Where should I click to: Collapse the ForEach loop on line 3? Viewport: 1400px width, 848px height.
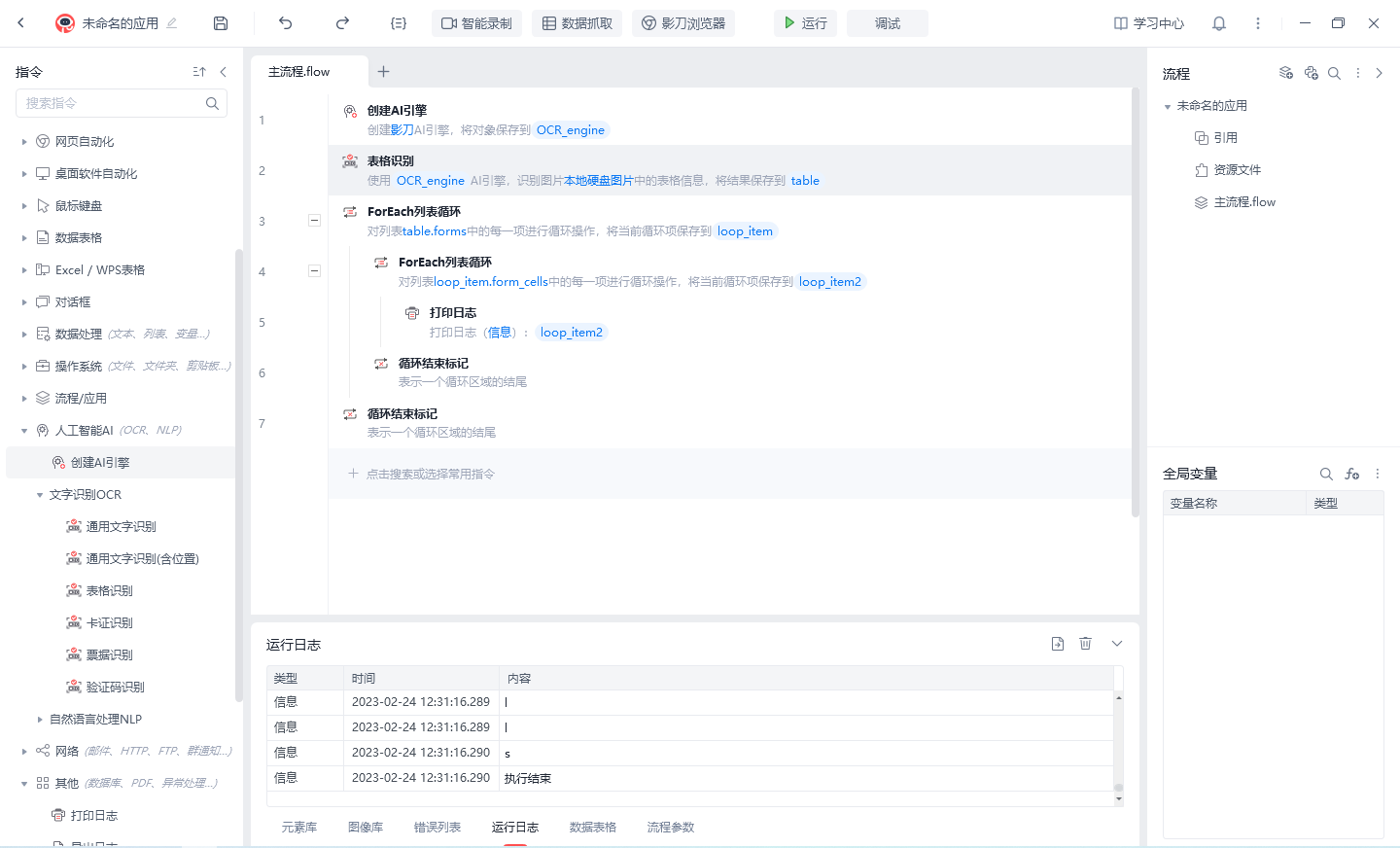pyautogui.click(x=314, y=221)
